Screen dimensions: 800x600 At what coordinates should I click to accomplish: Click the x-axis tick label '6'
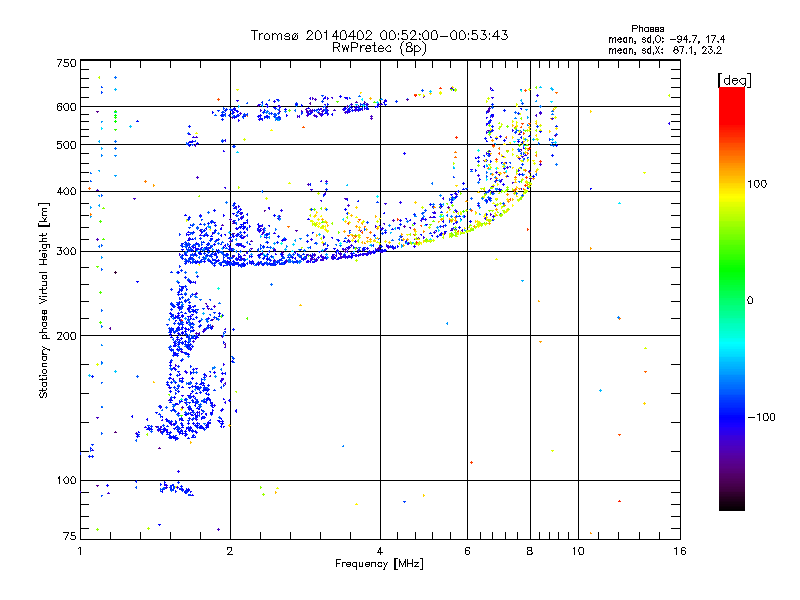tap(467, 551)
